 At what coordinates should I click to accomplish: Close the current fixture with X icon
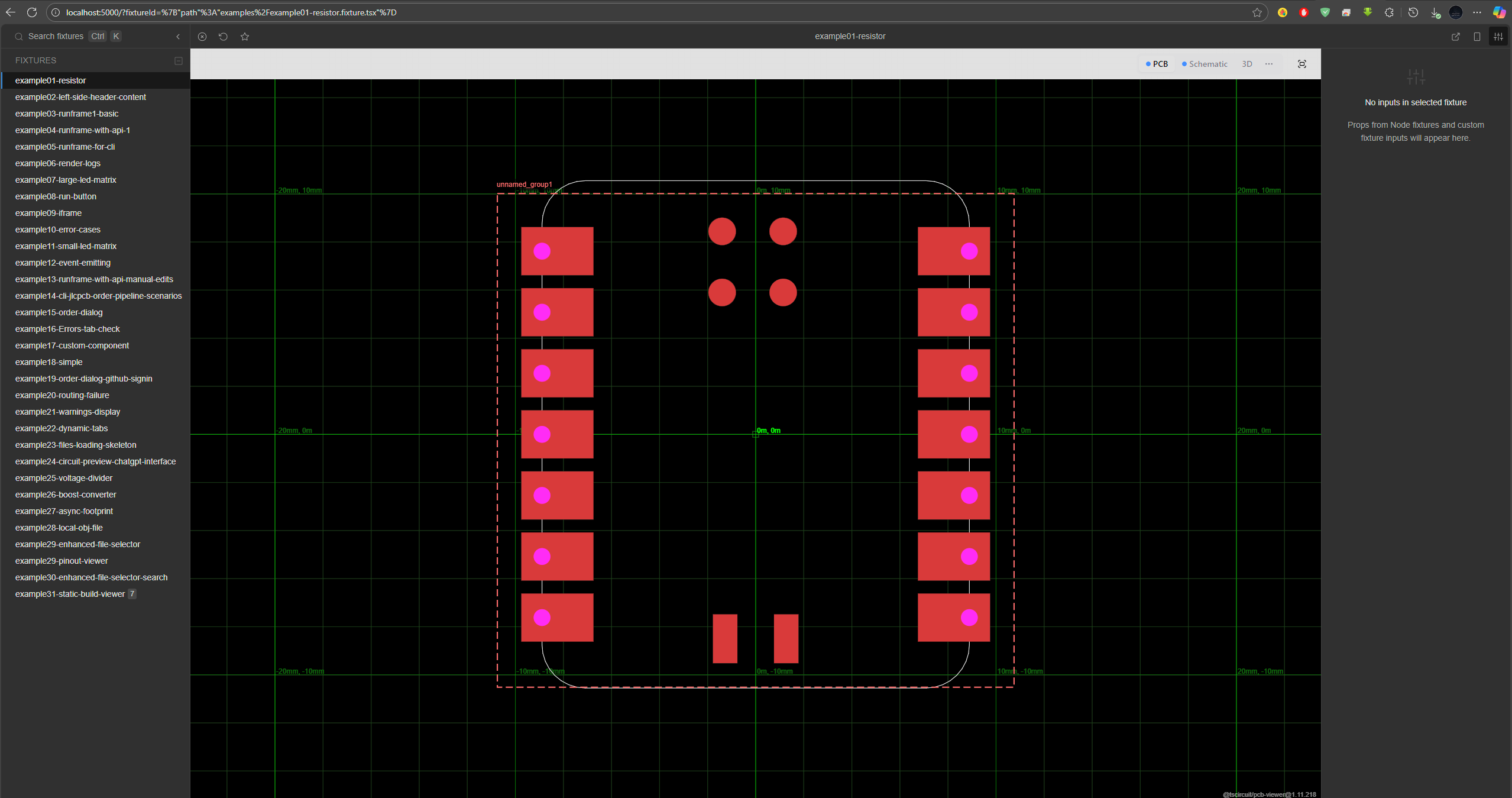click(x=202, y=37)
